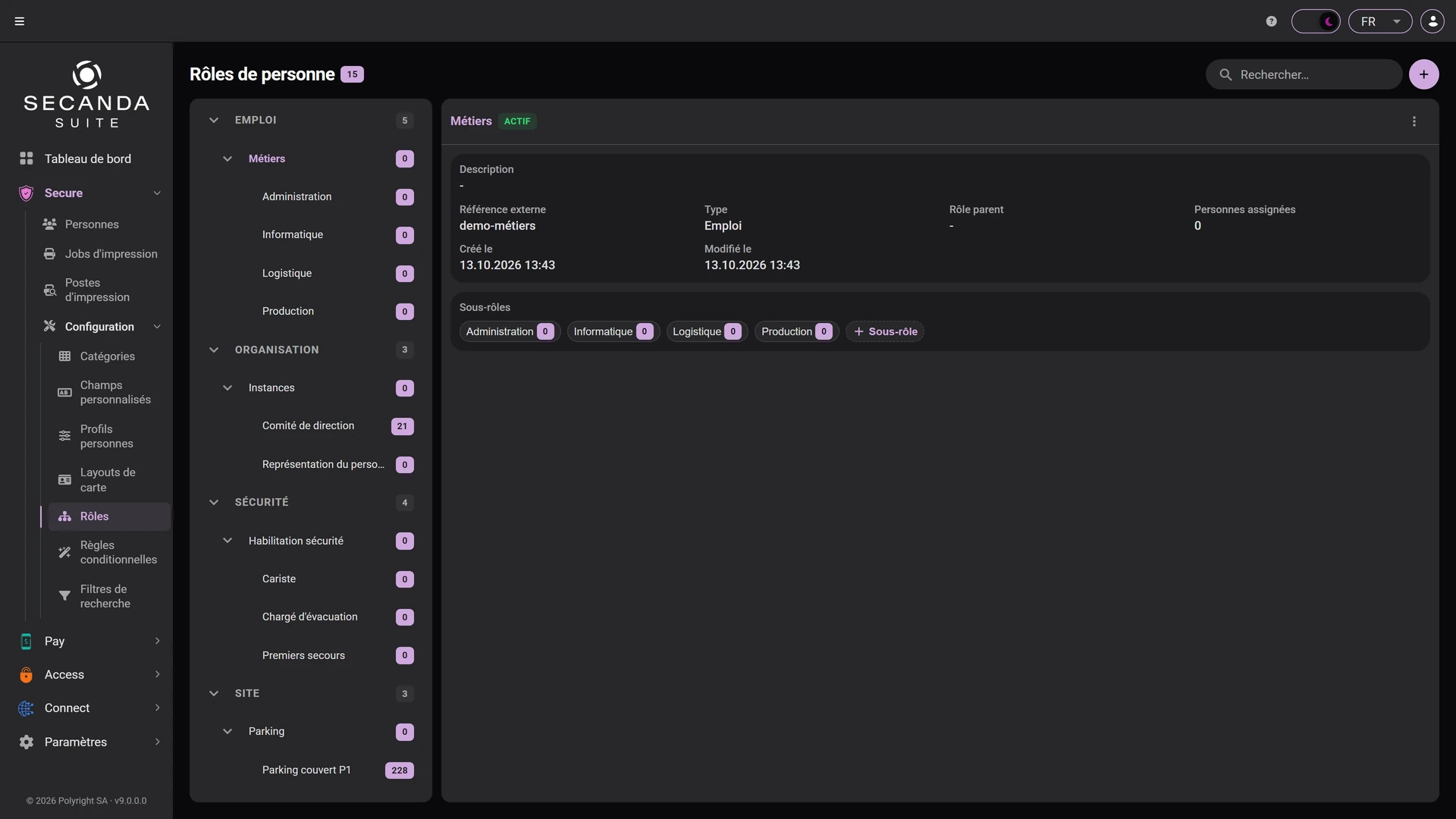Open the help question mark icon
The image size is (1456, 819).
tap(1272, 21)
